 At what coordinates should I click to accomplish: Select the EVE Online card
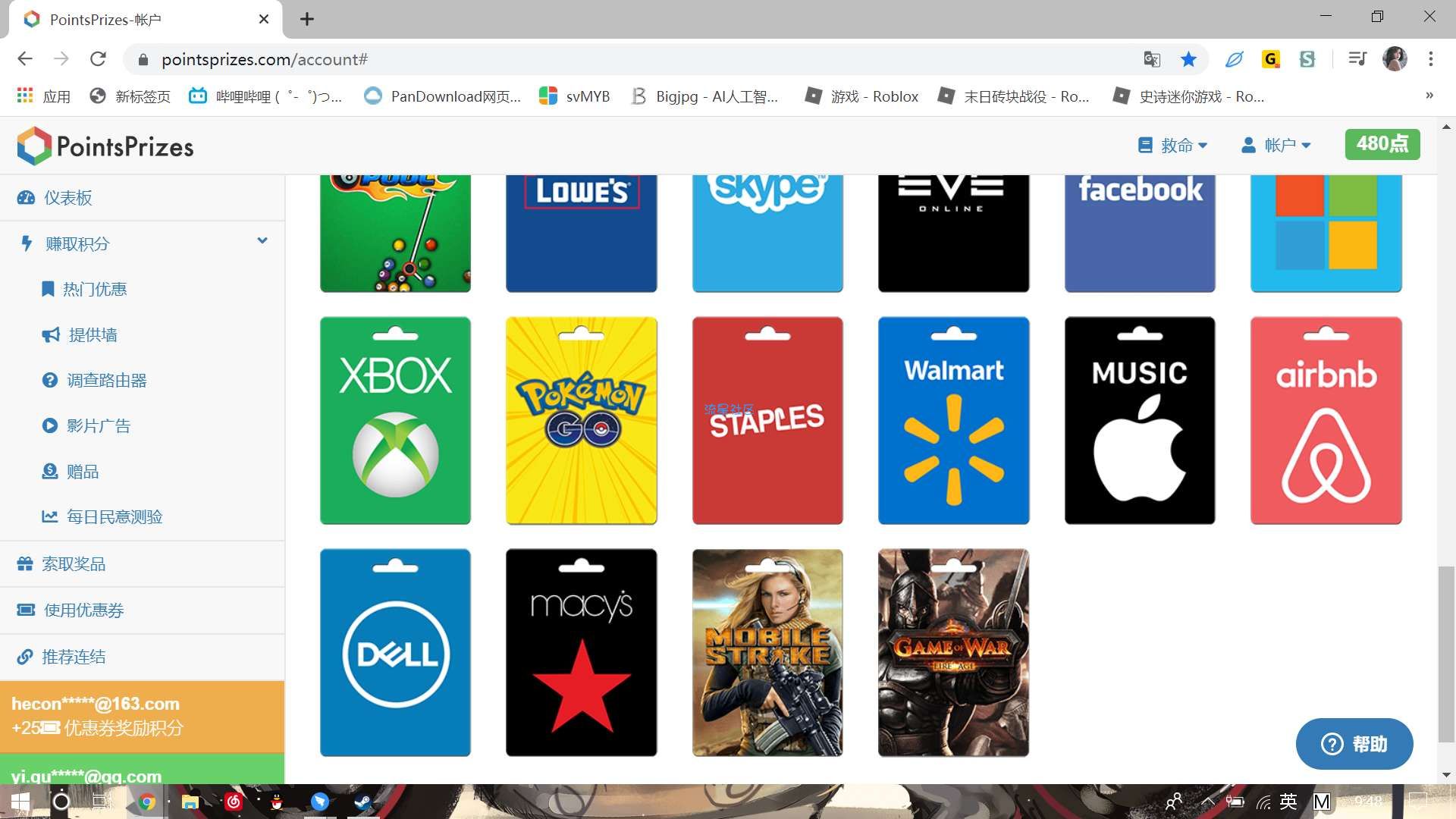(953, 234)
